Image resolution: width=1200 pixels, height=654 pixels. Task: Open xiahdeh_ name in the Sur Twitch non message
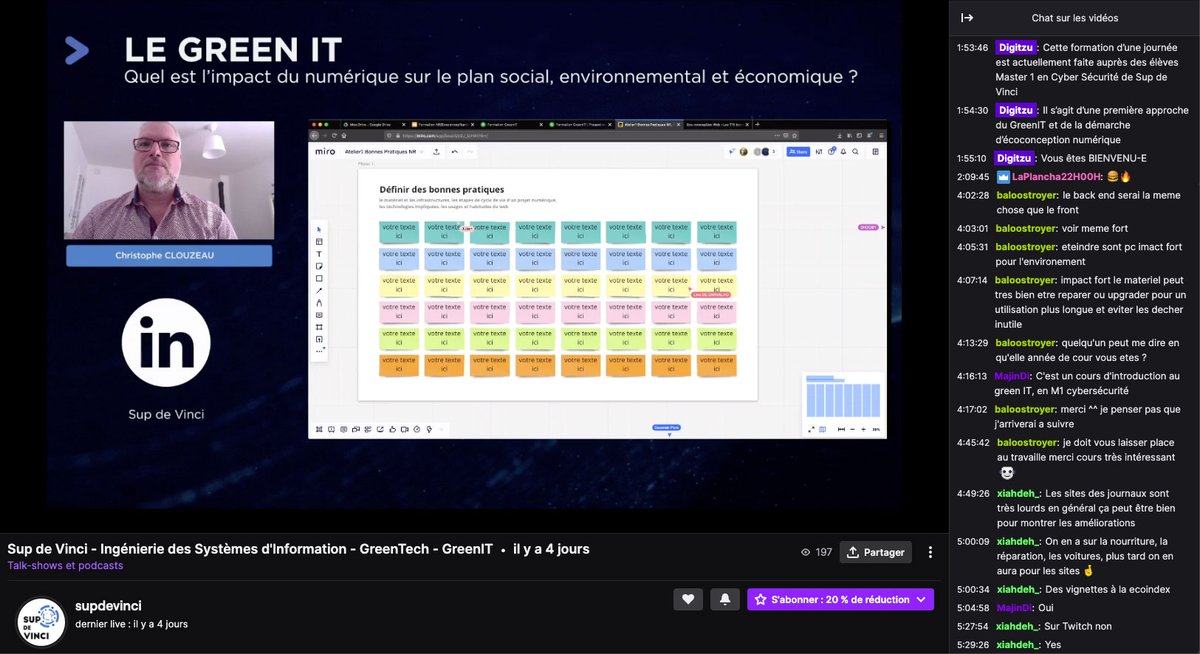click(x=1019, y=626)
